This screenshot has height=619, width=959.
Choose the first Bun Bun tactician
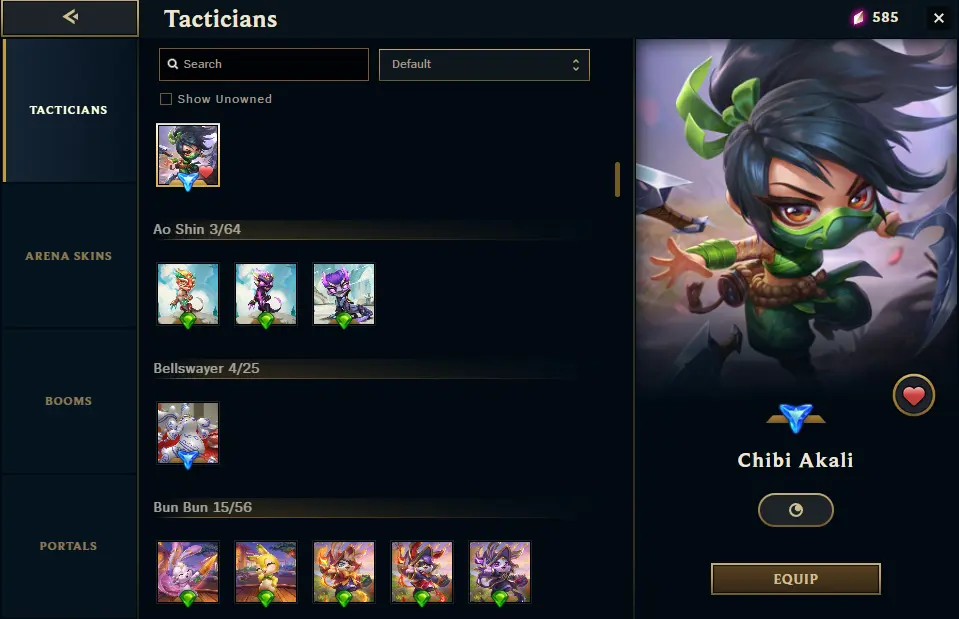pos(188,572)
